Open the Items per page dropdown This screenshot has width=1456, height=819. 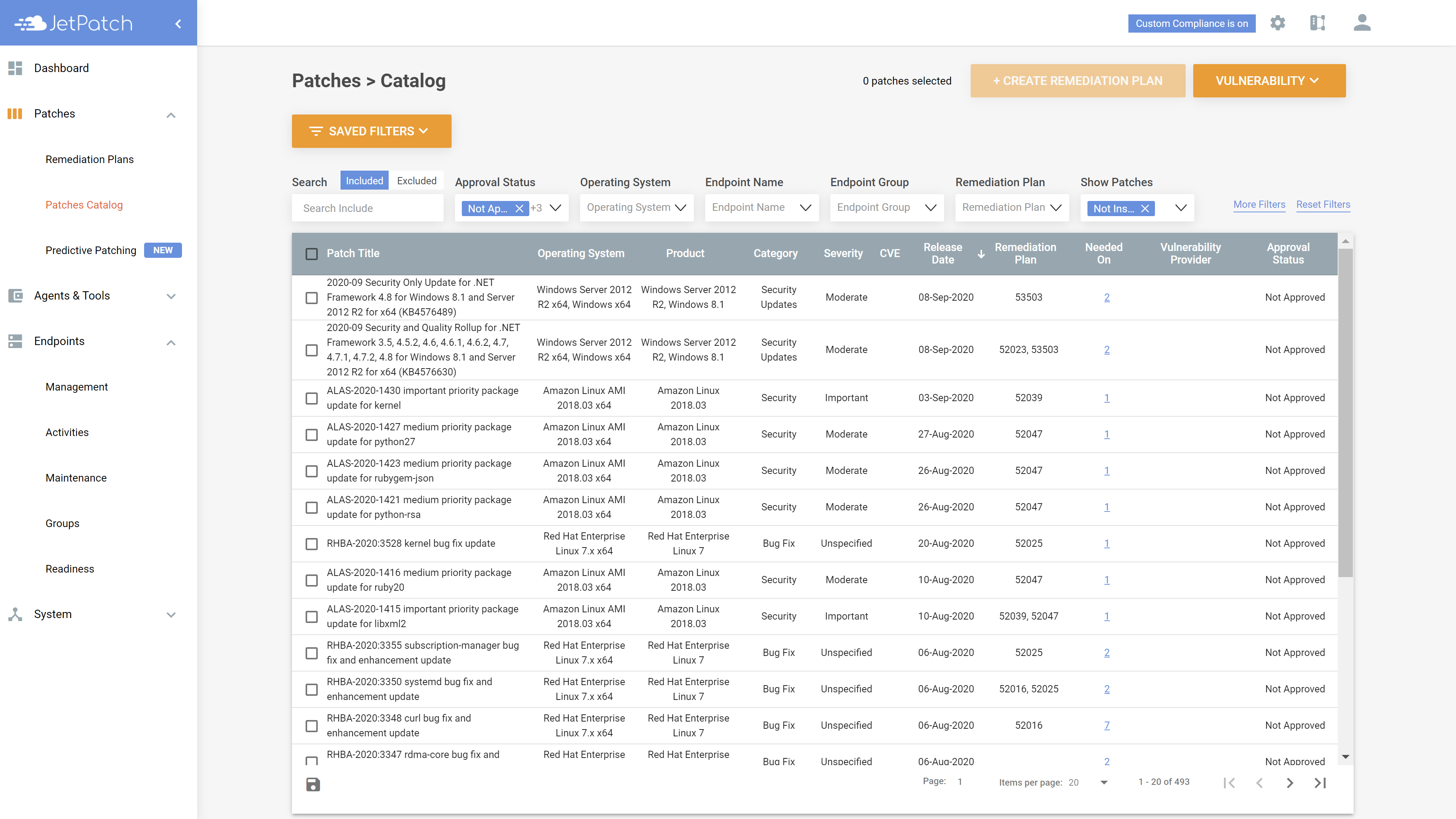(x=1104, y=783)
